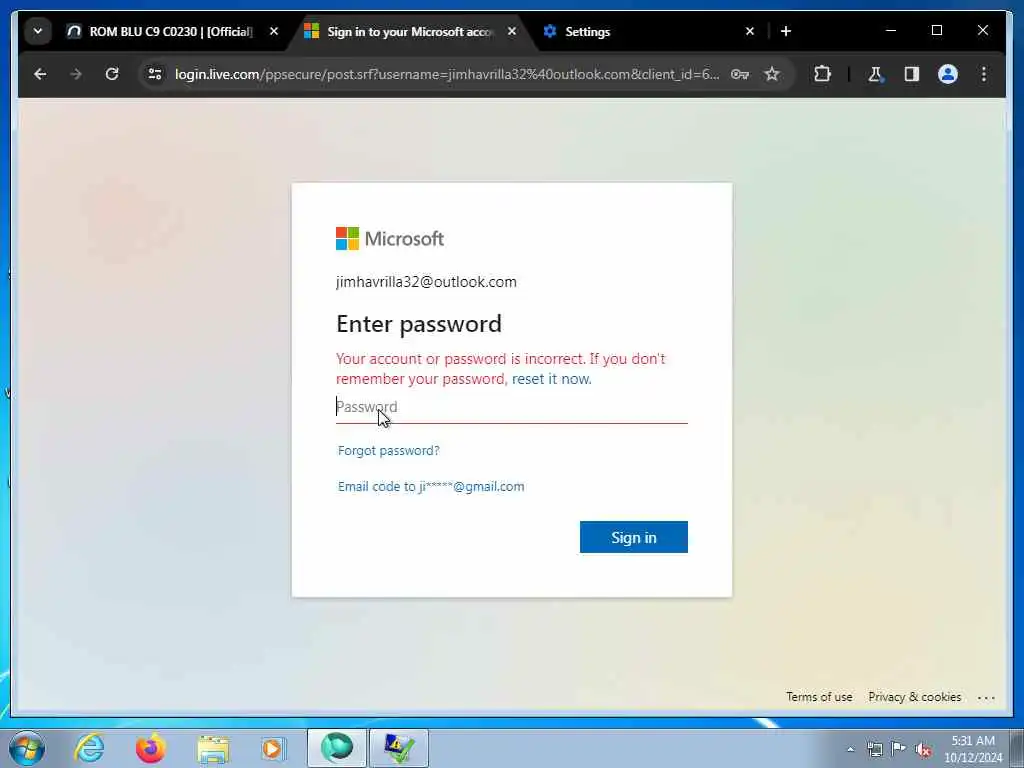Select the login.live.com address bar URL

(x=447, y=74)
